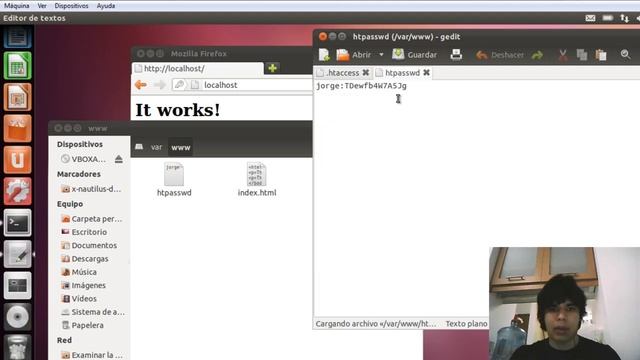Click the network arrows indicator in top panel
The image size is (640, 360).
coord(624,18)
